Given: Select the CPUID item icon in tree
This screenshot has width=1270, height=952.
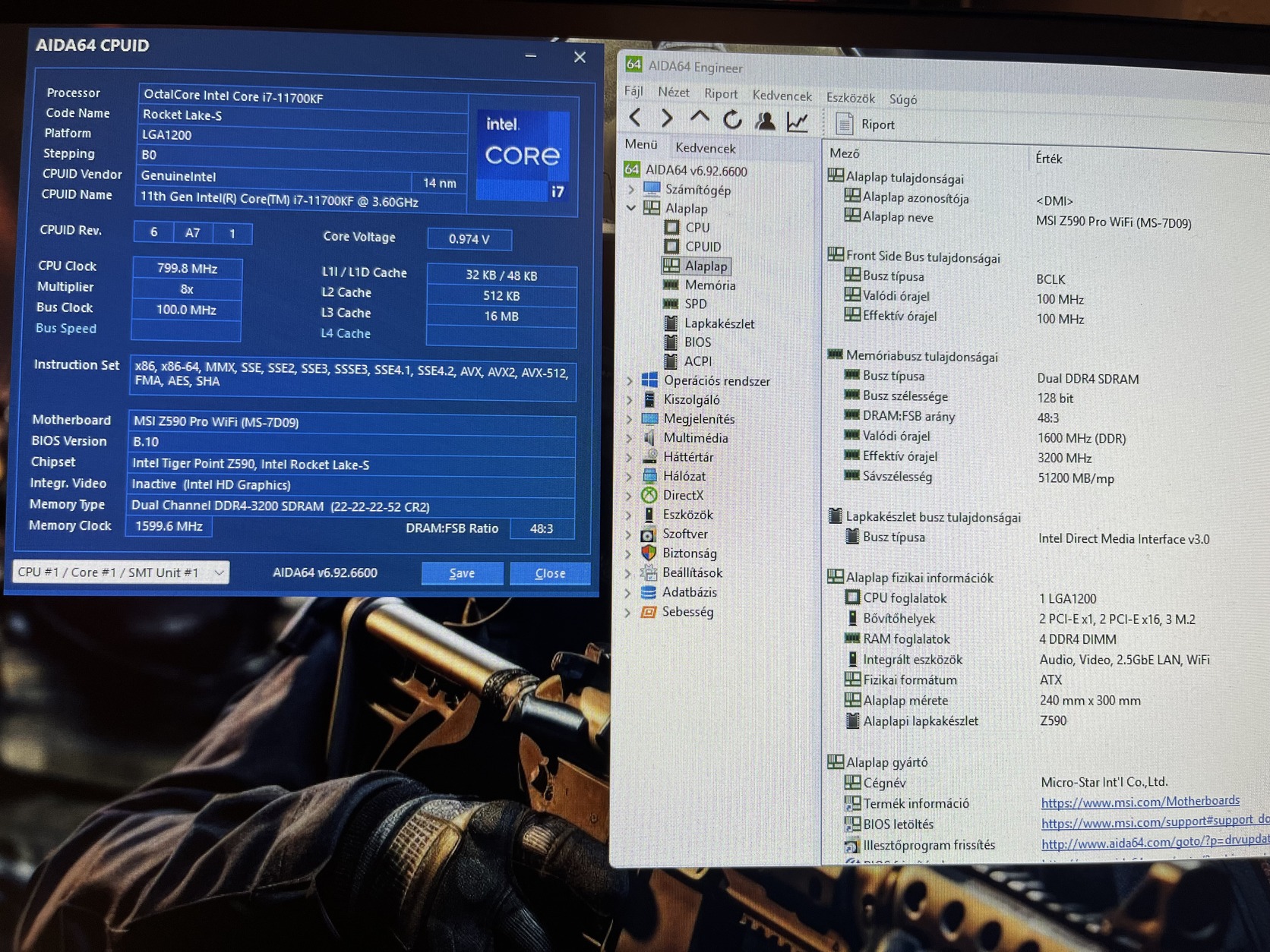Looking at the screenshot, I should (671, 246).
